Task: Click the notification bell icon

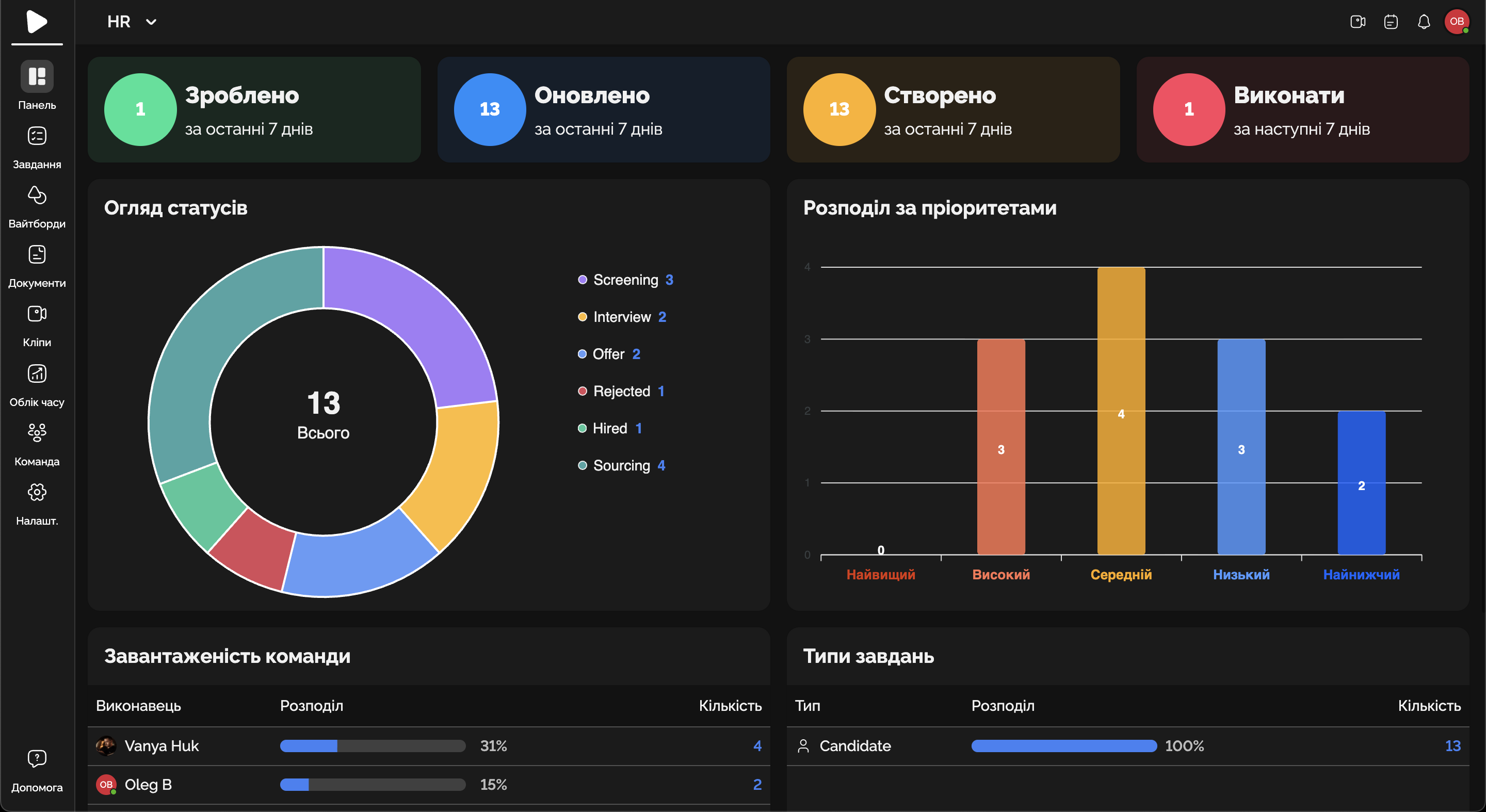Action: pyautogui.click(x=1424, y=22)
